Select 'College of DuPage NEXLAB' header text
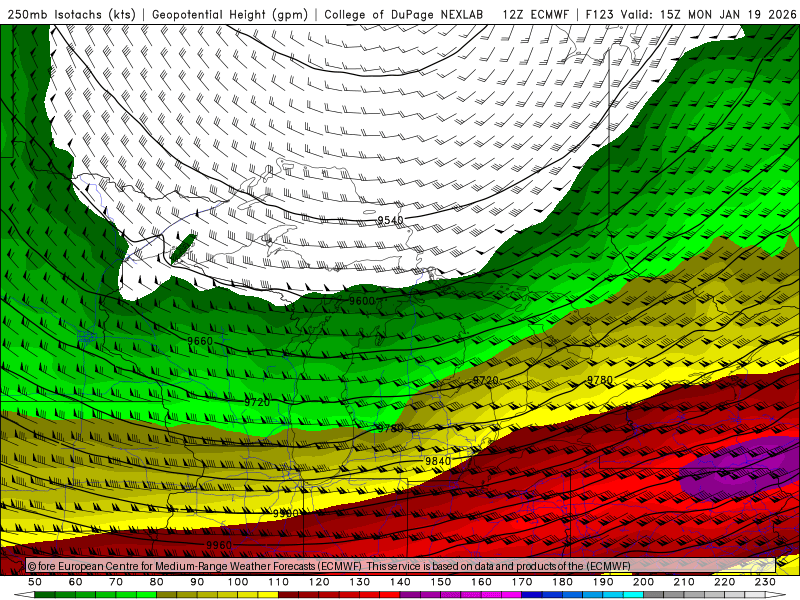Screen dimensions: 800x600 [404, 14]
